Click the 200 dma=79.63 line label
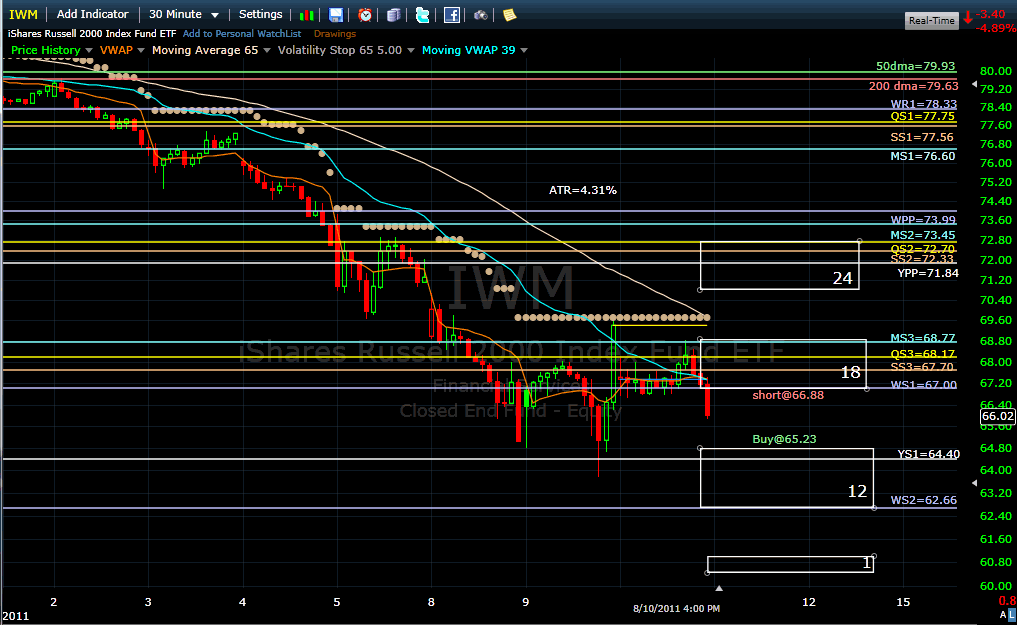 coord(913,86)
